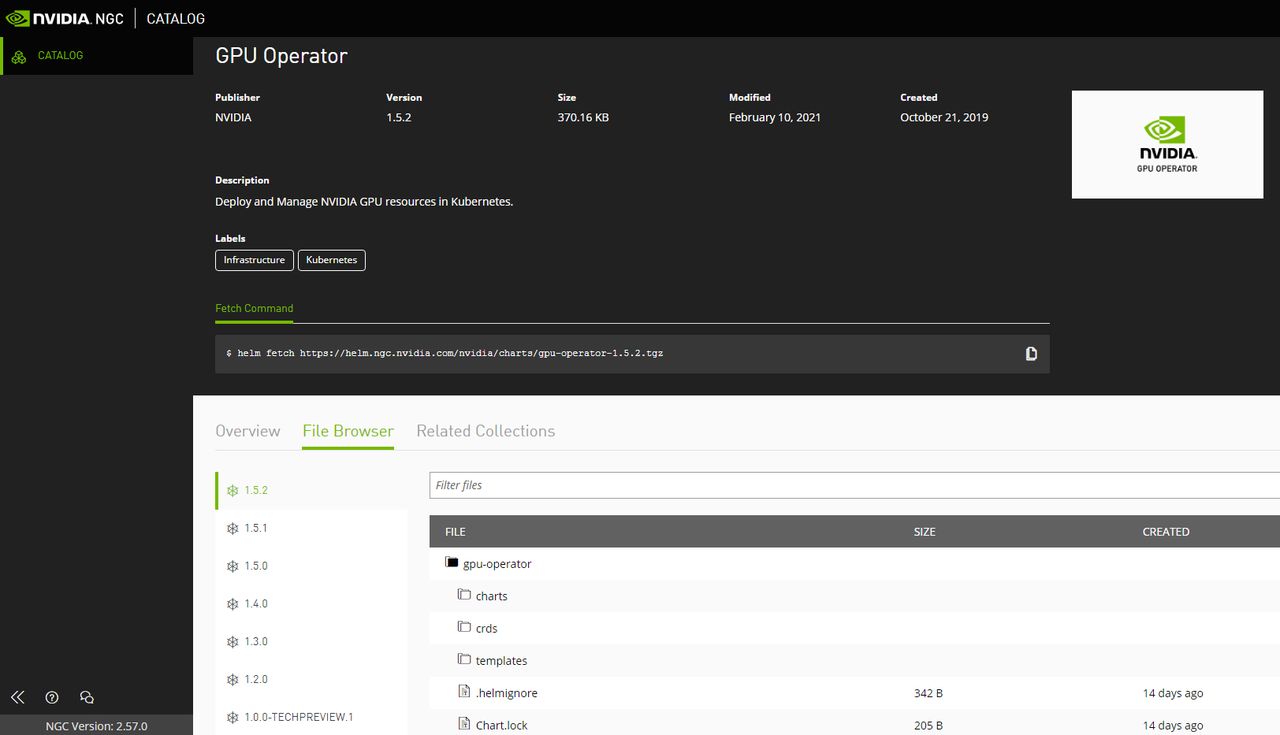Open the Related Collections tab

(485, 431)
